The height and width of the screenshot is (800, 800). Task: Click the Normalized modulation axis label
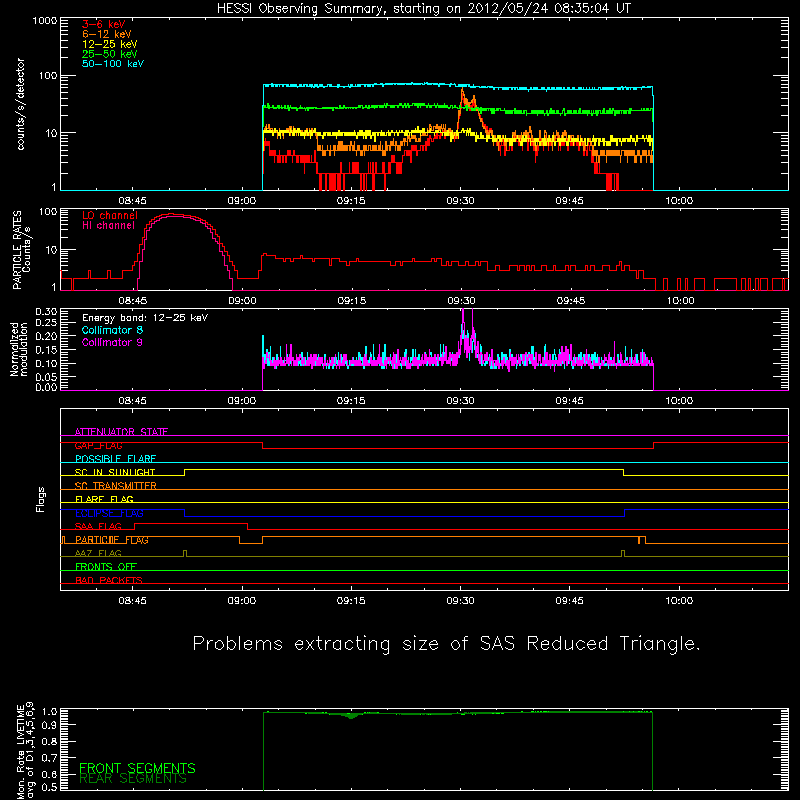point(18,349)
